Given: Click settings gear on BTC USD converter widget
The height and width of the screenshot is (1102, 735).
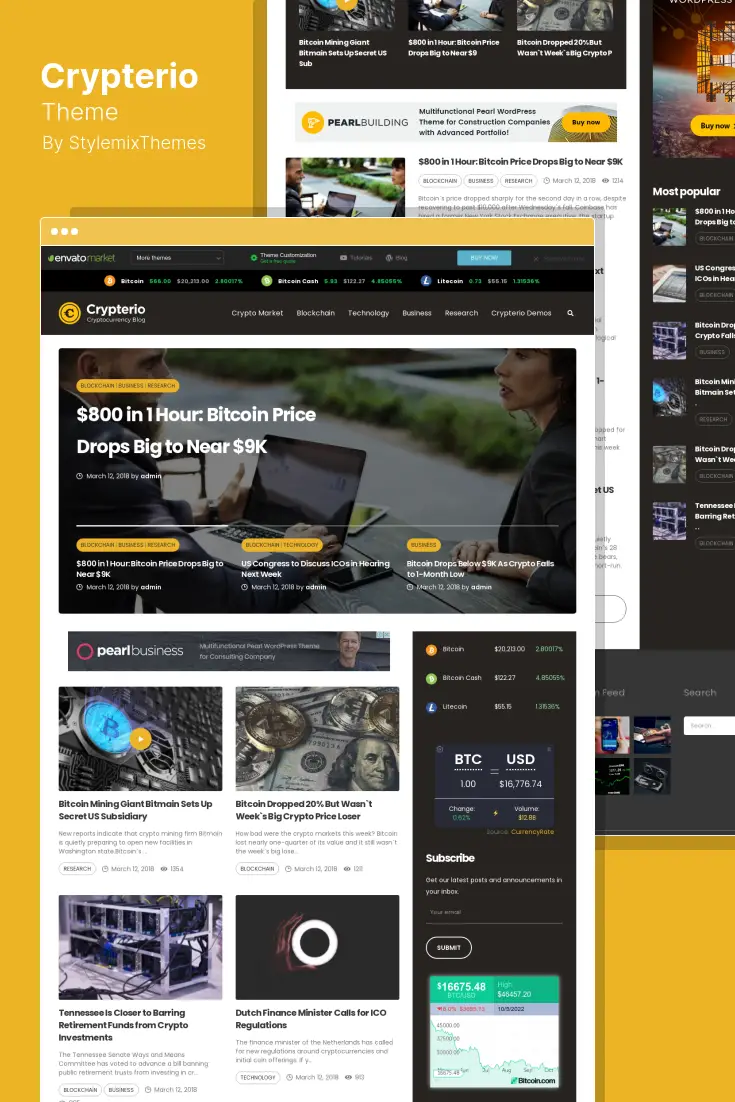Looking at the screenshot, I should click(440, 749).
